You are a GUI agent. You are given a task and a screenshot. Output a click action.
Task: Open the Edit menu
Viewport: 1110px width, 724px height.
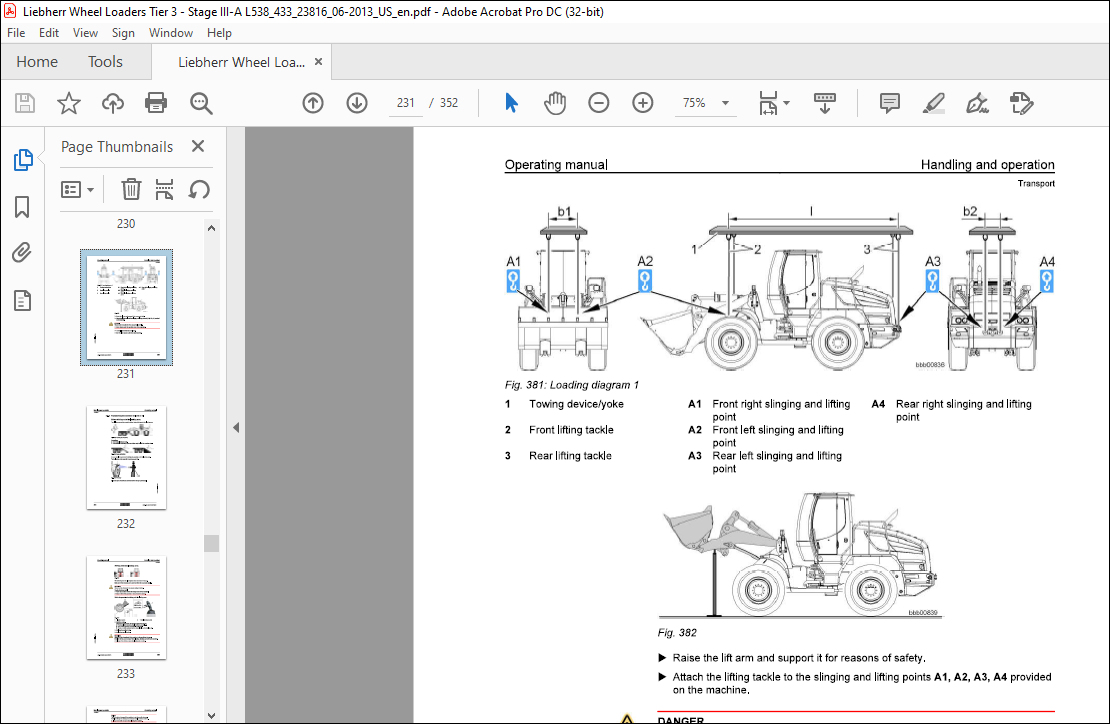coord(49,33)
